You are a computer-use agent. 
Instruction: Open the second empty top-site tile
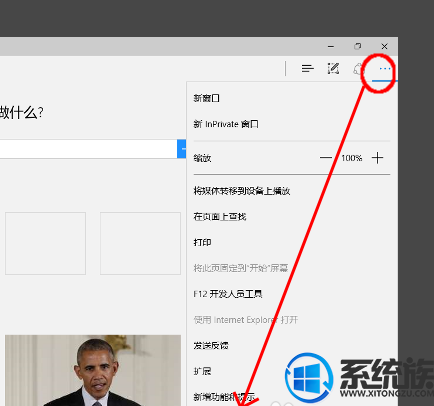tap(140, 243)
